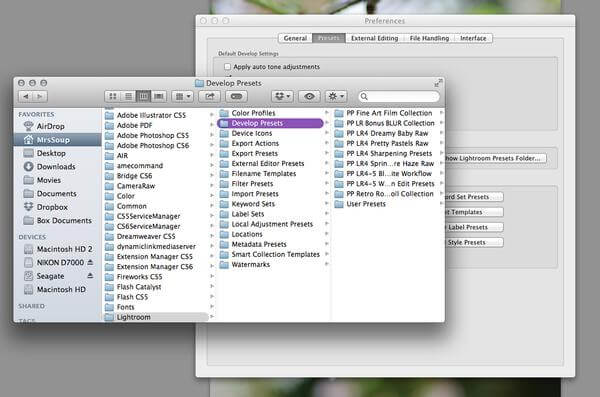Viewport: 600px width, 397px height.
Task: Select the Lightroom folder
Action: [x=156, y=317]
